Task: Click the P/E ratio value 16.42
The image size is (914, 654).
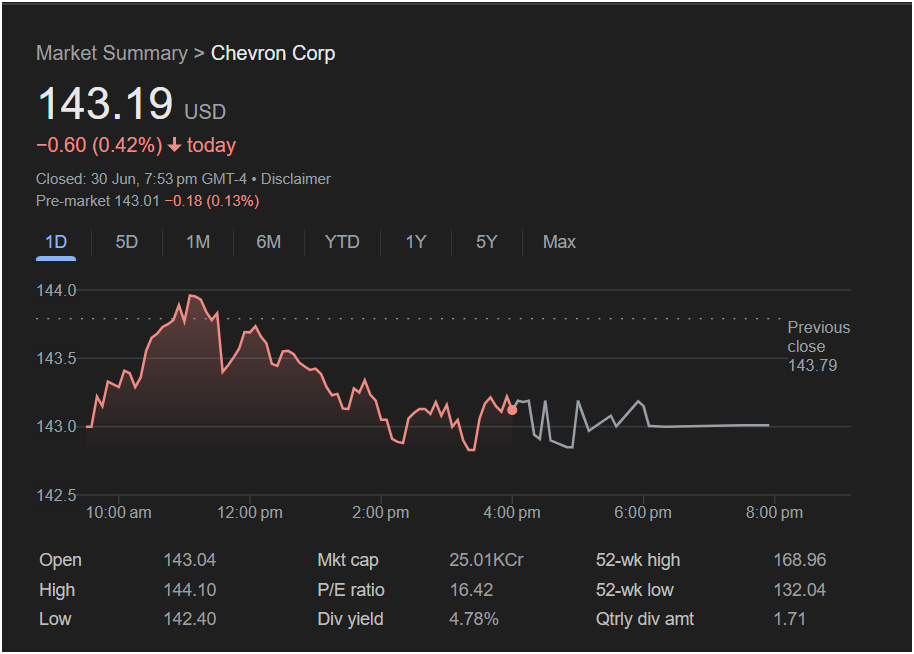Action: 471,590
